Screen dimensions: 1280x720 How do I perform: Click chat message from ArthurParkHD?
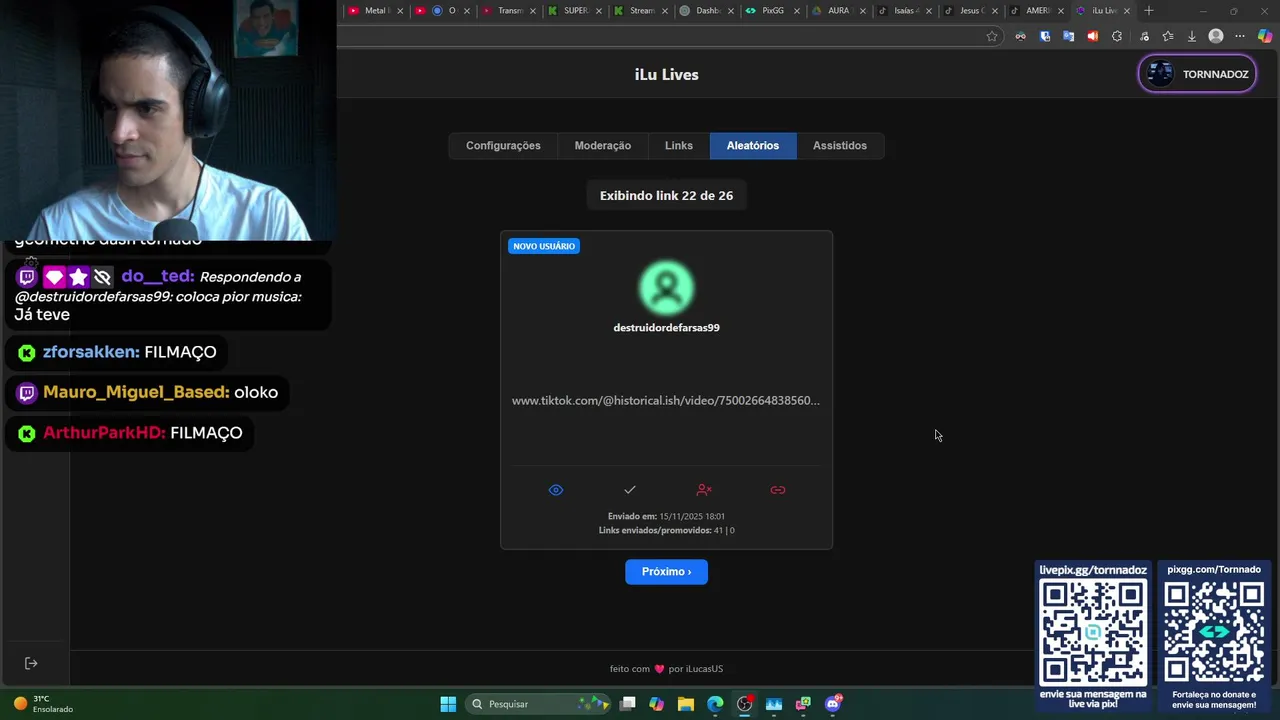click(130, 433)
